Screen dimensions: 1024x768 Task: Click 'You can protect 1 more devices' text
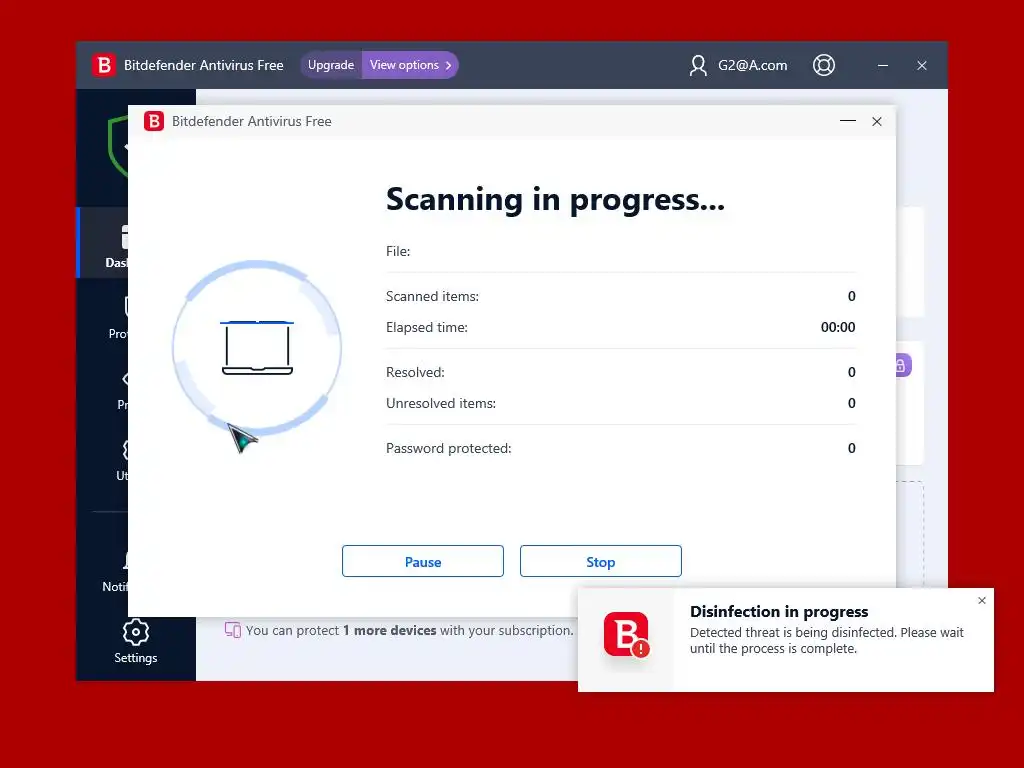click(x=409, y=630)
